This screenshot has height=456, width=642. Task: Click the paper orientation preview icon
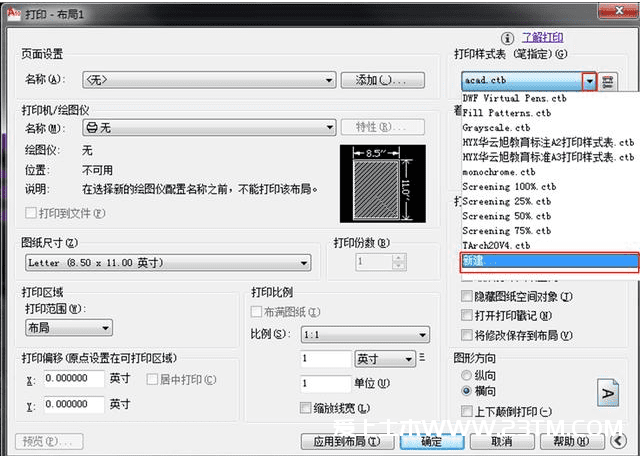(608, 393)
